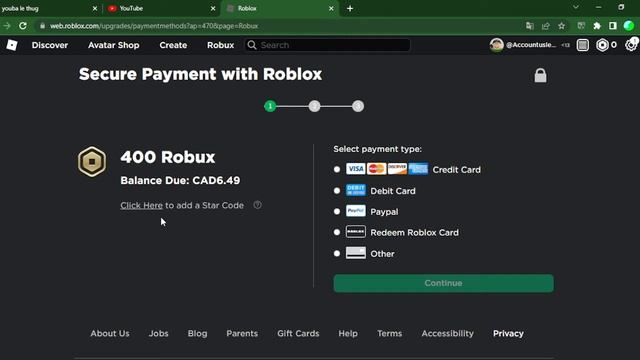Open the Robux balance icon
640x360 pixels.
pos(602,45)
